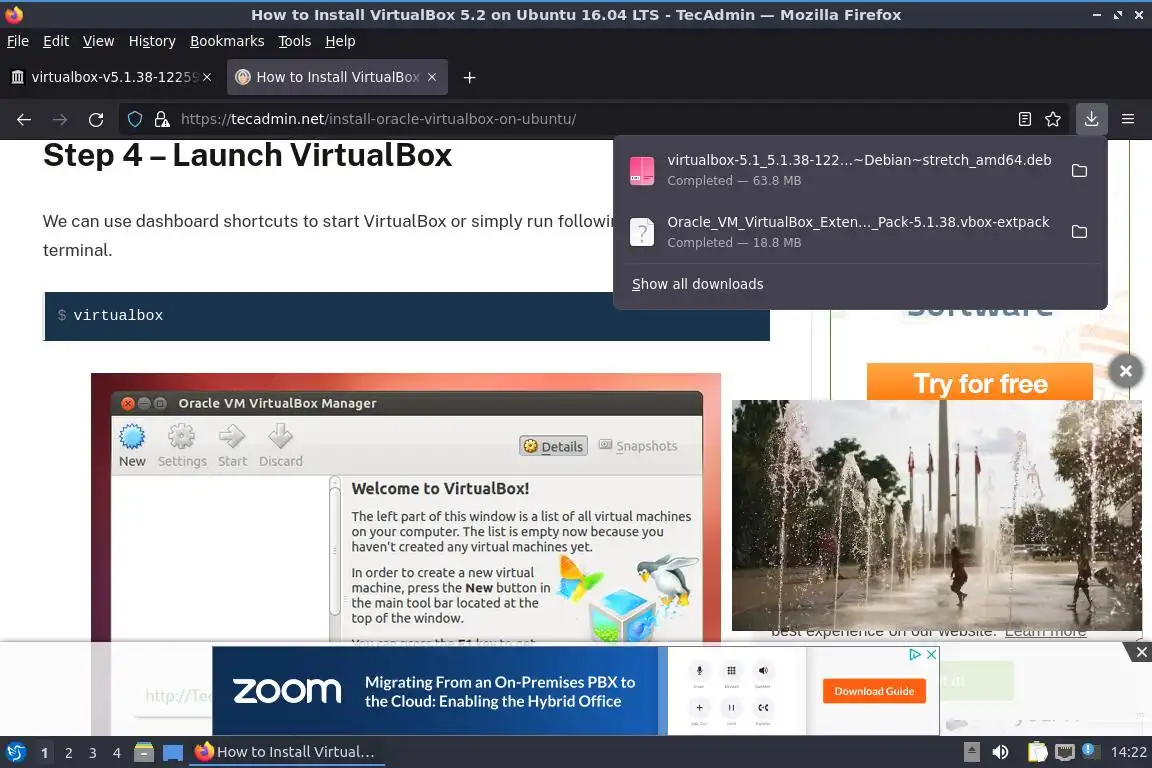Open the History menu
Screen dimensions: 1152x768
click(x=152, y=41)
